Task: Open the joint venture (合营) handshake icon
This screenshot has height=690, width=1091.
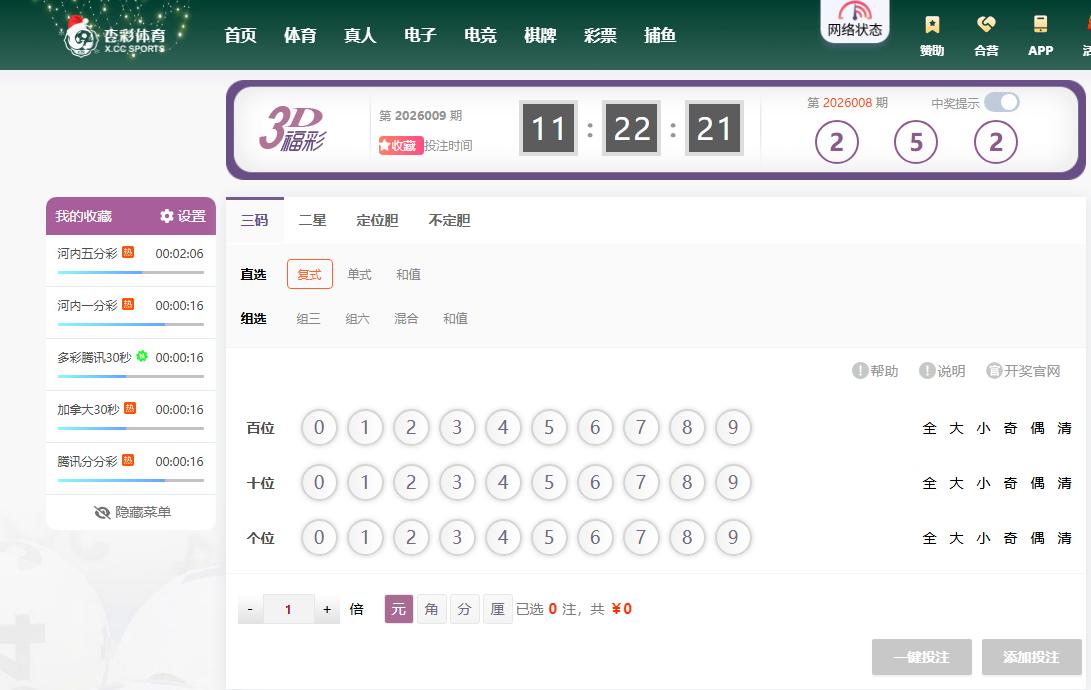Action: pos(986,25)
